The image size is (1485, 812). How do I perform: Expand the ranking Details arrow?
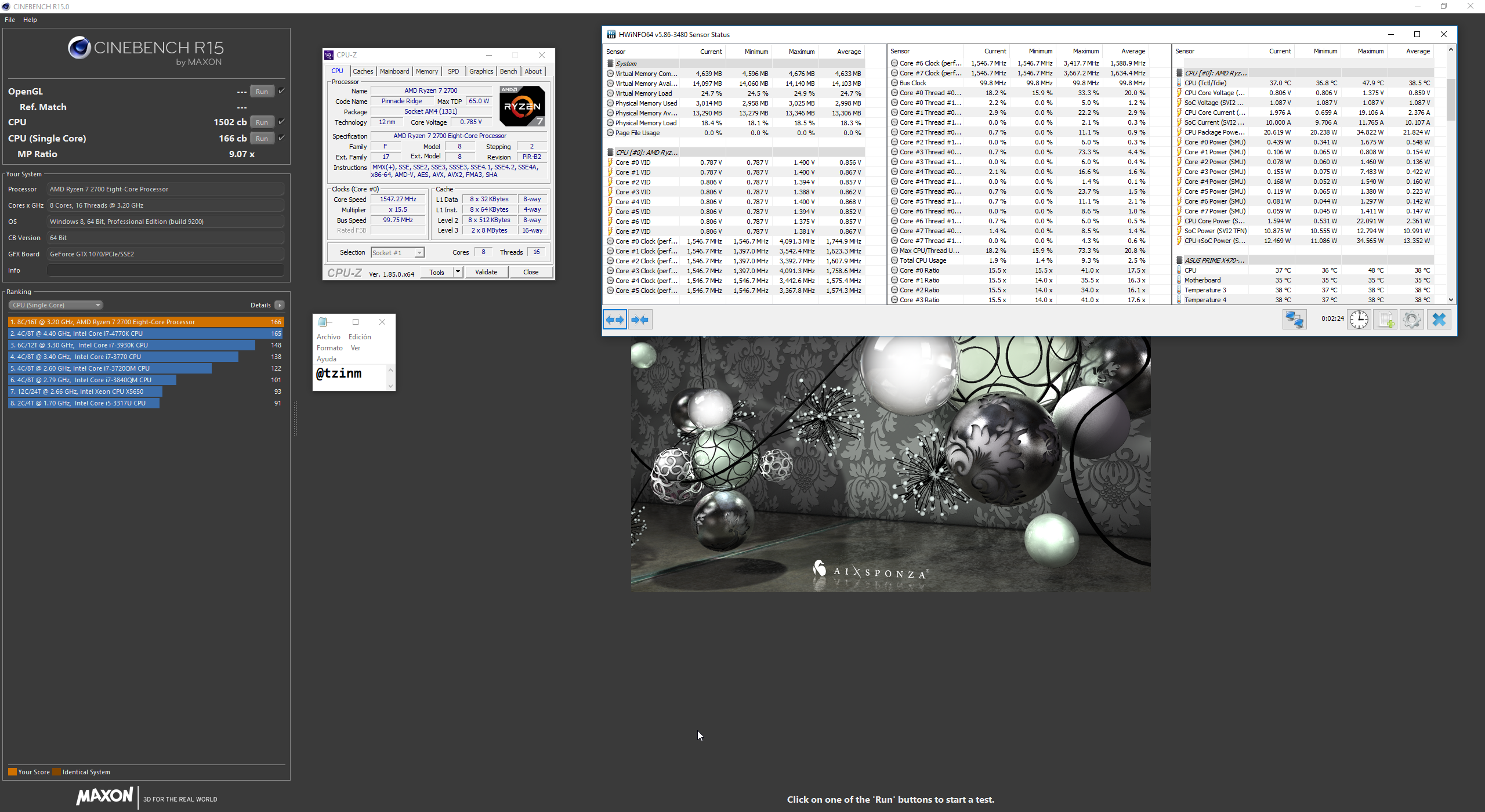(280, 305)
